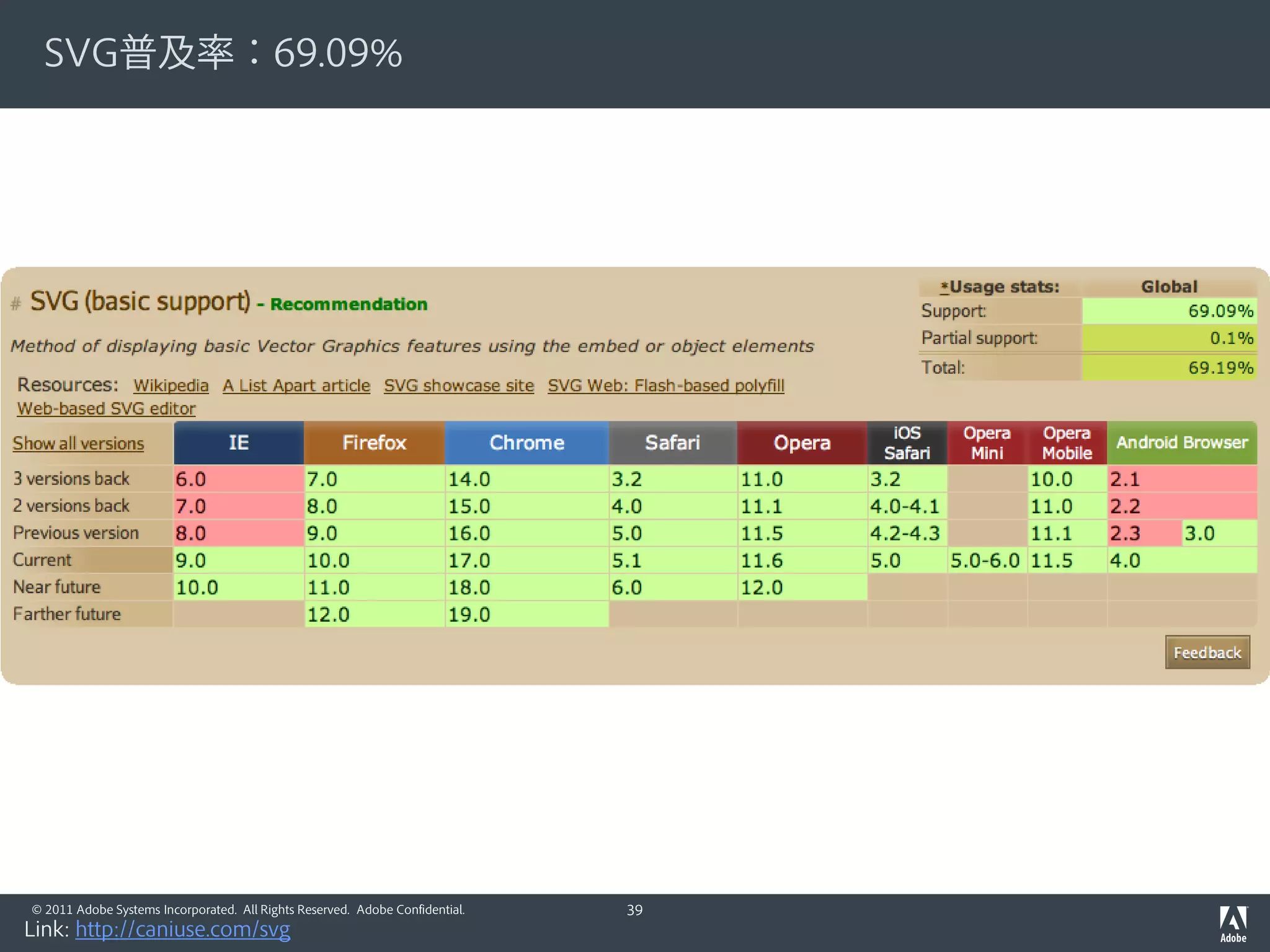Click Android Browser 2.3 cell
1270x952 pixels.
pyautogui.click(x=1145, y=533)
